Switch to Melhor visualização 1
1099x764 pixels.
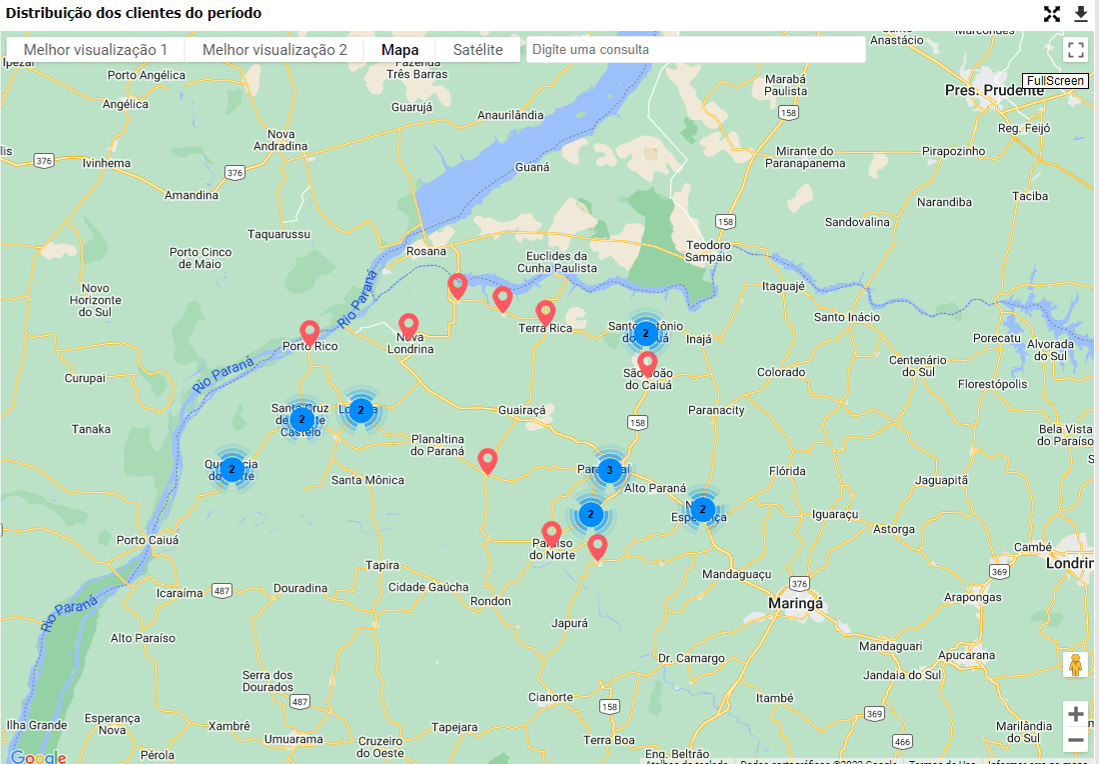95,50
